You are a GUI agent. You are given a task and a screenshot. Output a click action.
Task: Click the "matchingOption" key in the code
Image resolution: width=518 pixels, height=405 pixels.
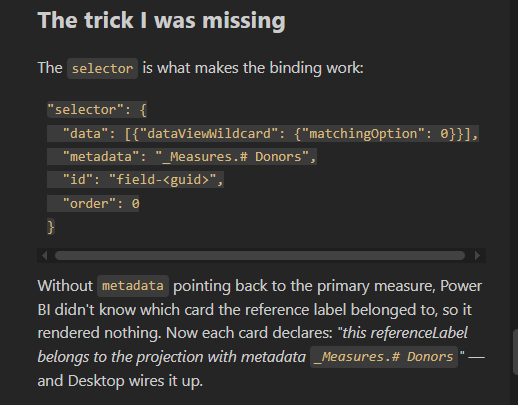[363, 134]
